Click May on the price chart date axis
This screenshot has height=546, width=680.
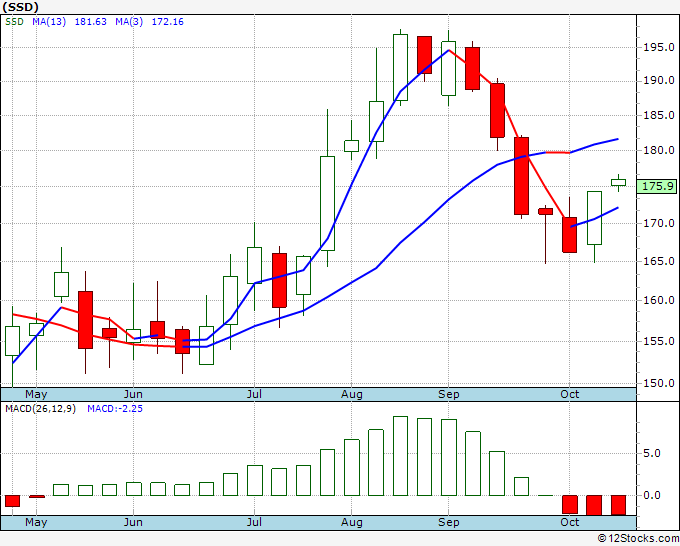(x=36, y=394)
